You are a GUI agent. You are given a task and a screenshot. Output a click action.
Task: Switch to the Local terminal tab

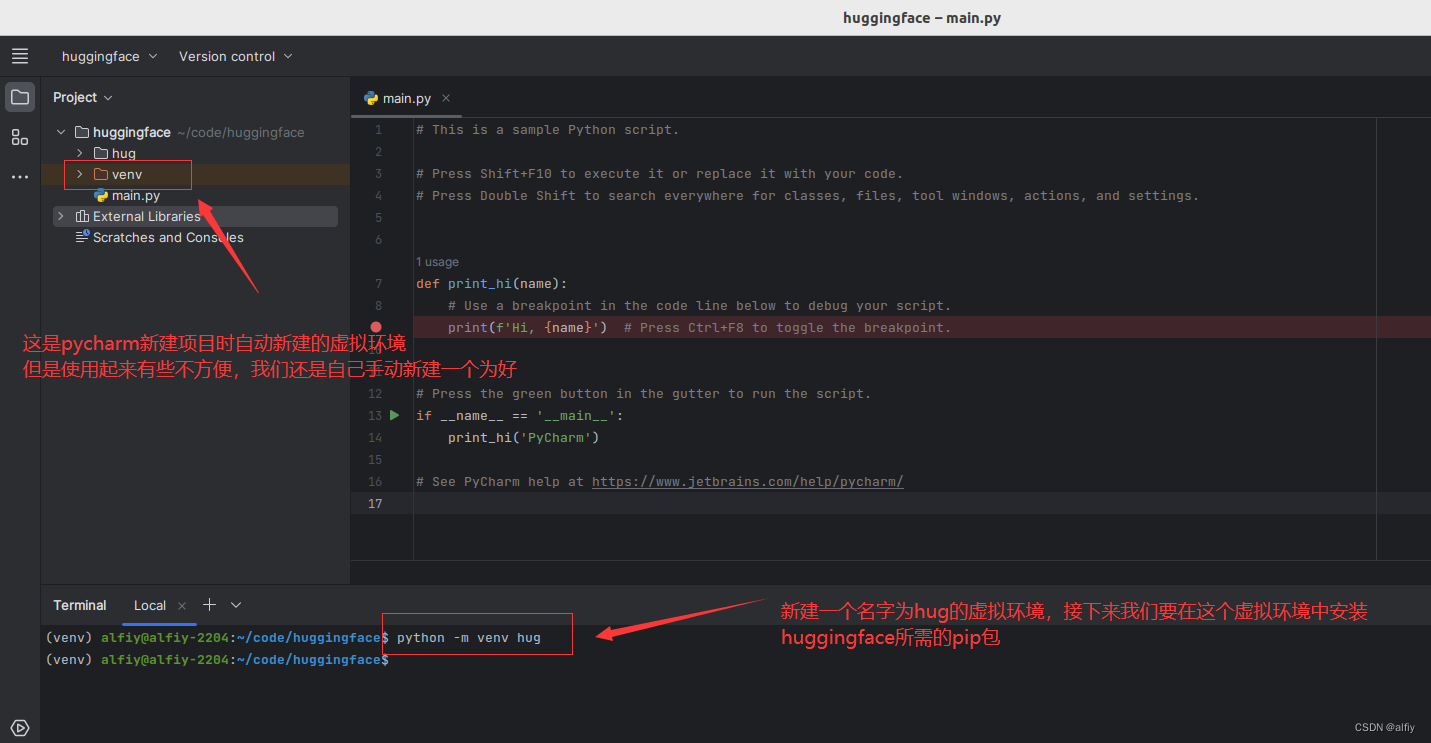(x=150, y=605)
